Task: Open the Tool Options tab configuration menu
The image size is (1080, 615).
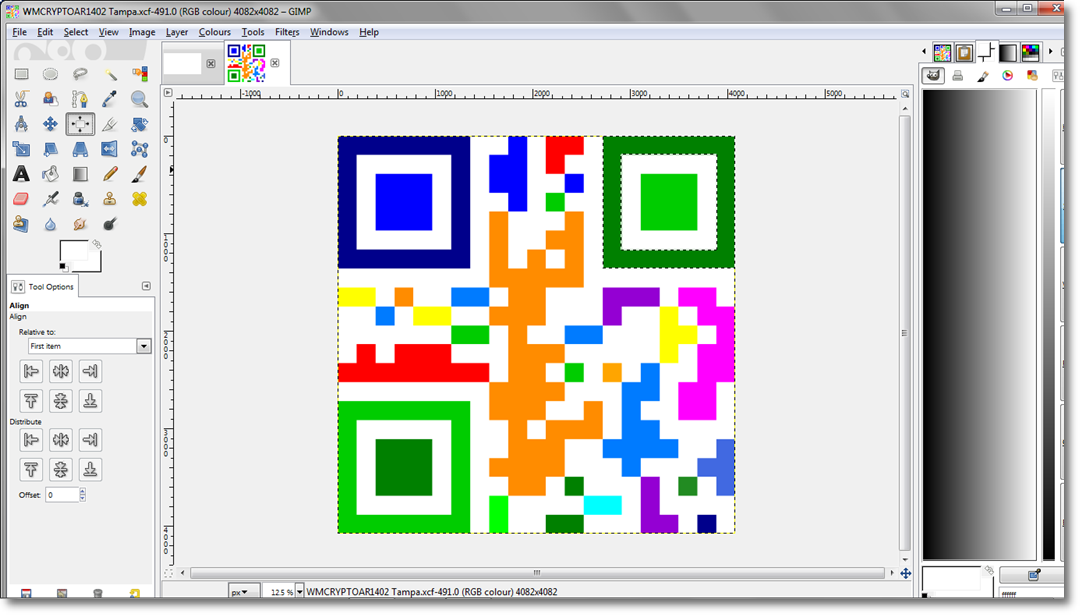Action: (146, 286)
